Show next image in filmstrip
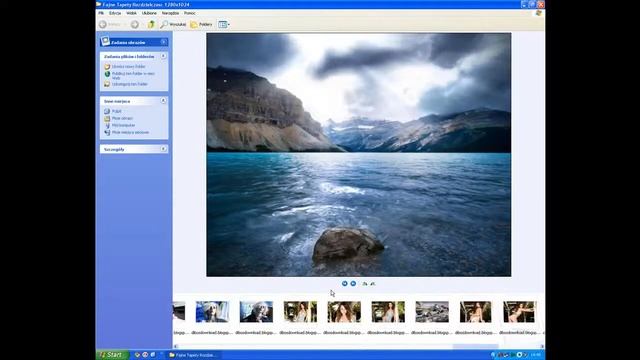This screenshot has width=640, height=360. pos(353,284)
